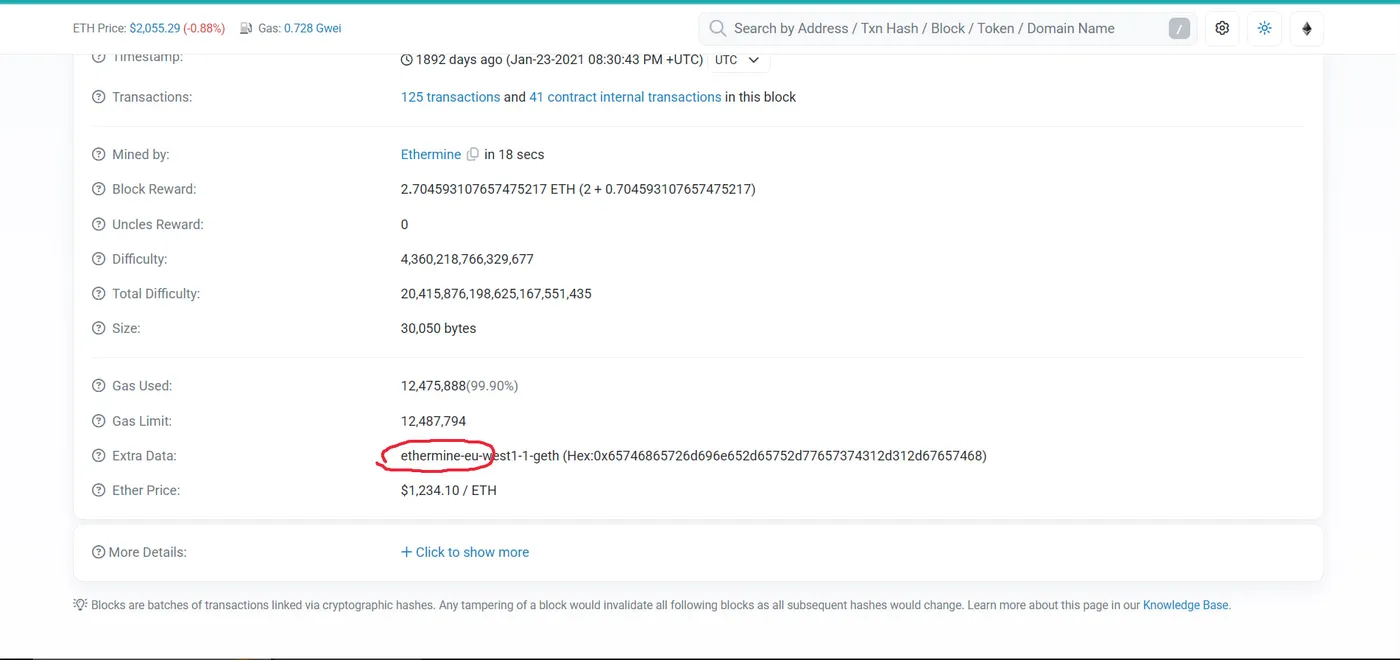The width and height of the screenshot is (1400, 660).
Task: Click the 0.728 Gwei gas link
Action: click(x=312, y=29)
